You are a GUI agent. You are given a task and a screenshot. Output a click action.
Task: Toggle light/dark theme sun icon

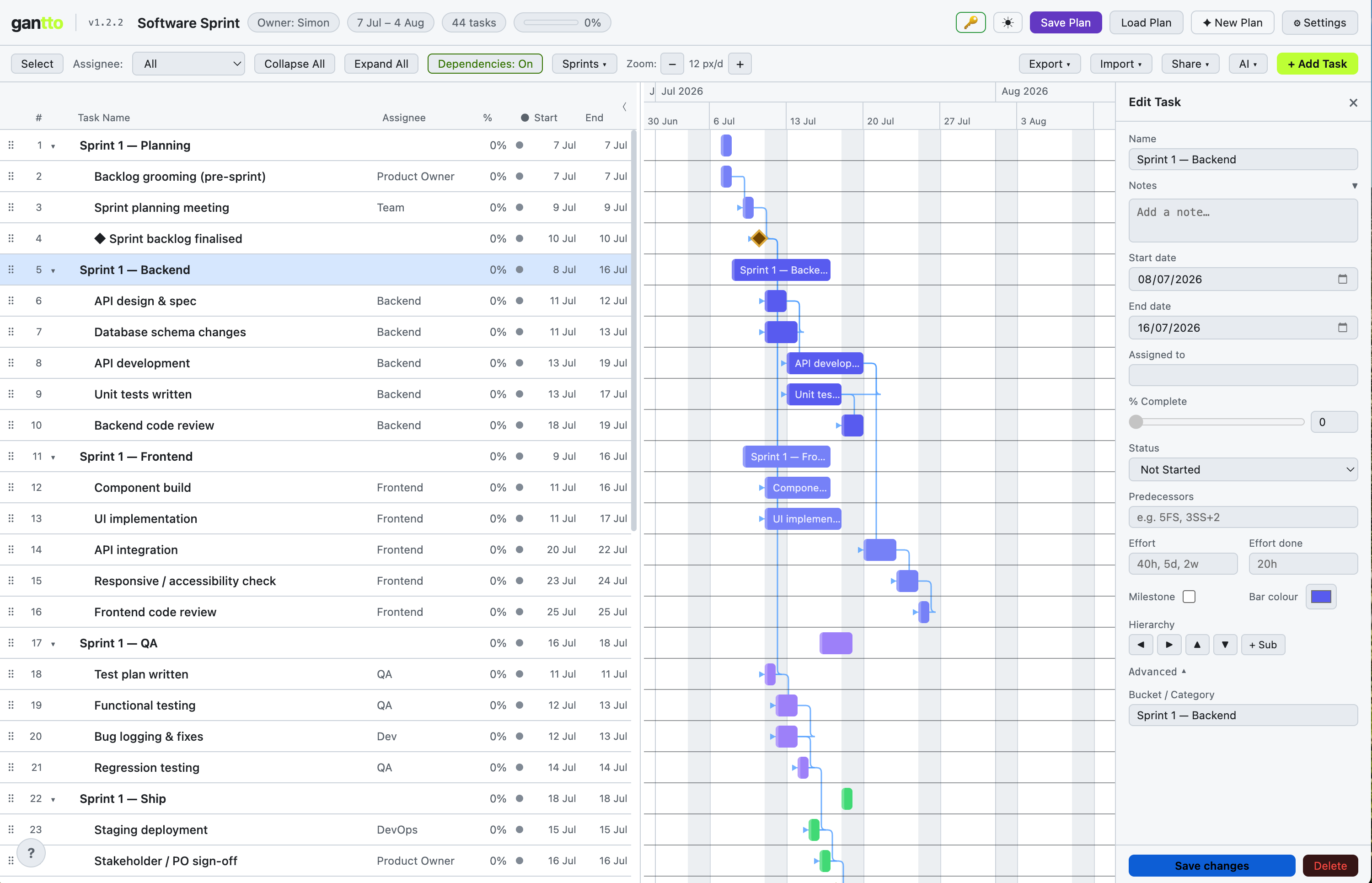pos(1008,23)
